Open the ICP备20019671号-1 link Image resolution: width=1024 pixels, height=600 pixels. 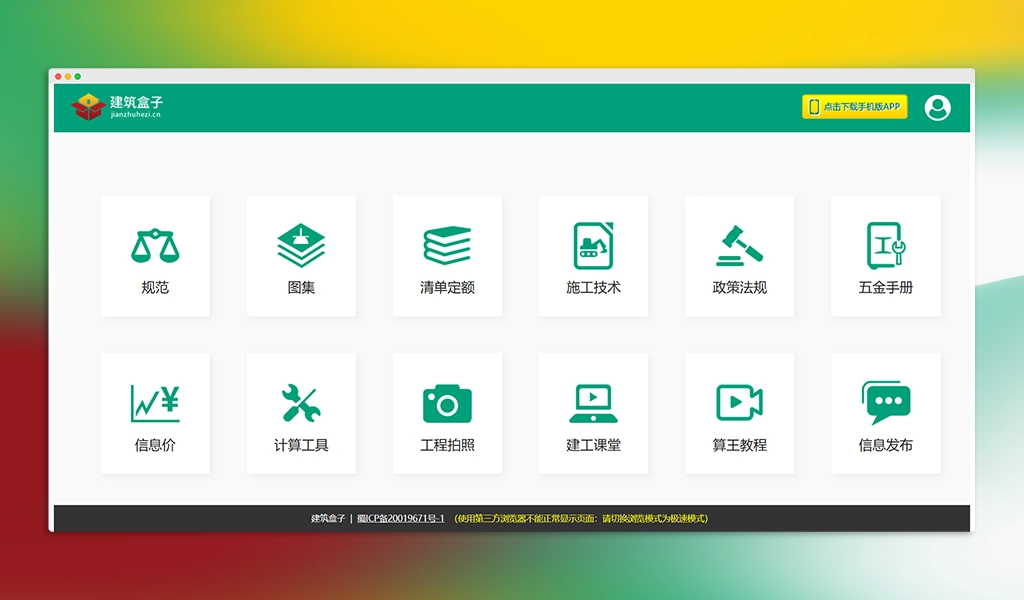point(400,518)
